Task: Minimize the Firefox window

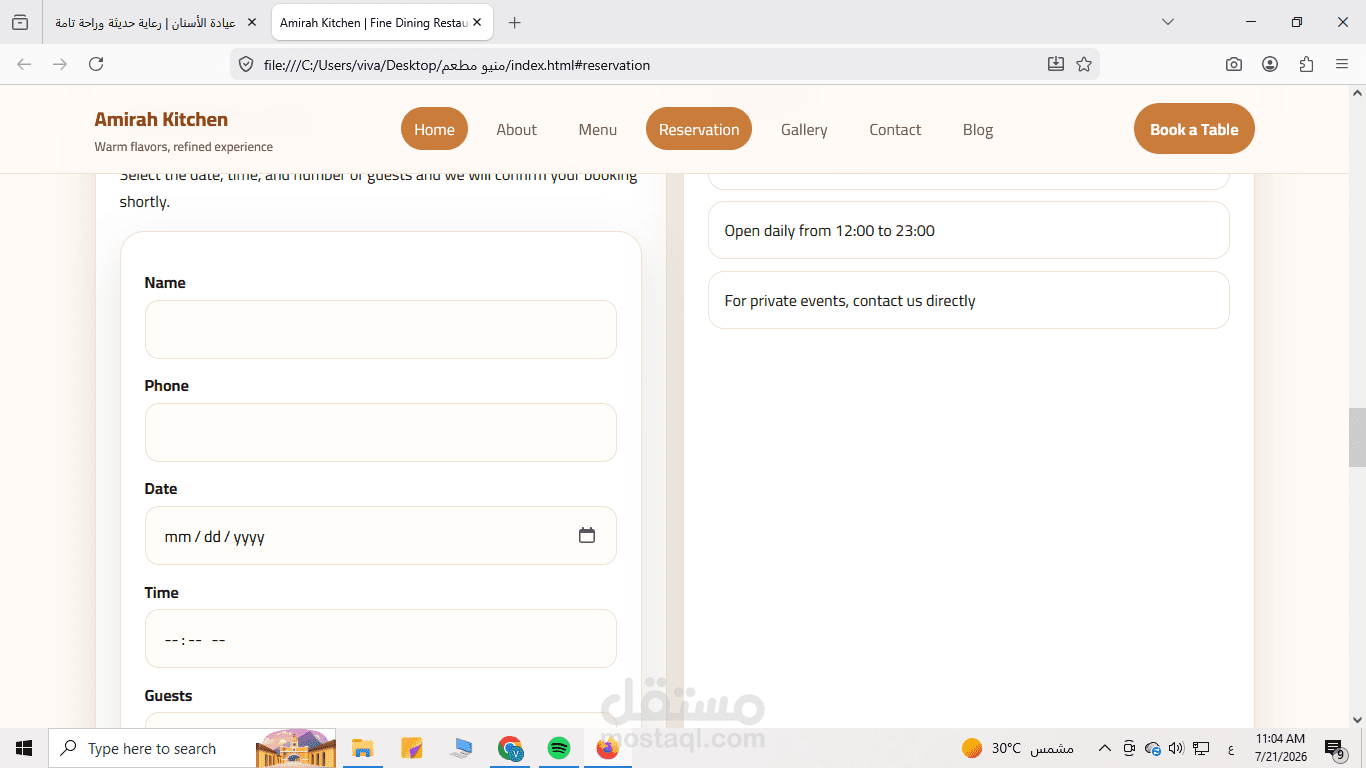Action: pyautogui.click(x=1251, y=22)
